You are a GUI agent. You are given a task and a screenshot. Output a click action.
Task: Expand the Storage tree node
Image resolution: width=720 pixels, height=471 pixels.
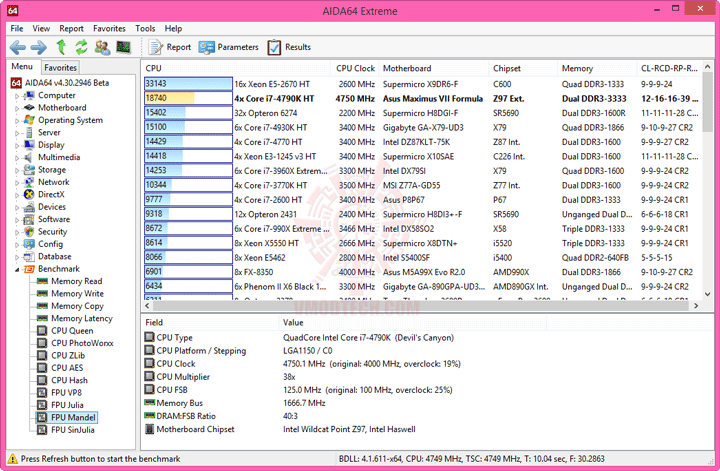coord(17,170)
